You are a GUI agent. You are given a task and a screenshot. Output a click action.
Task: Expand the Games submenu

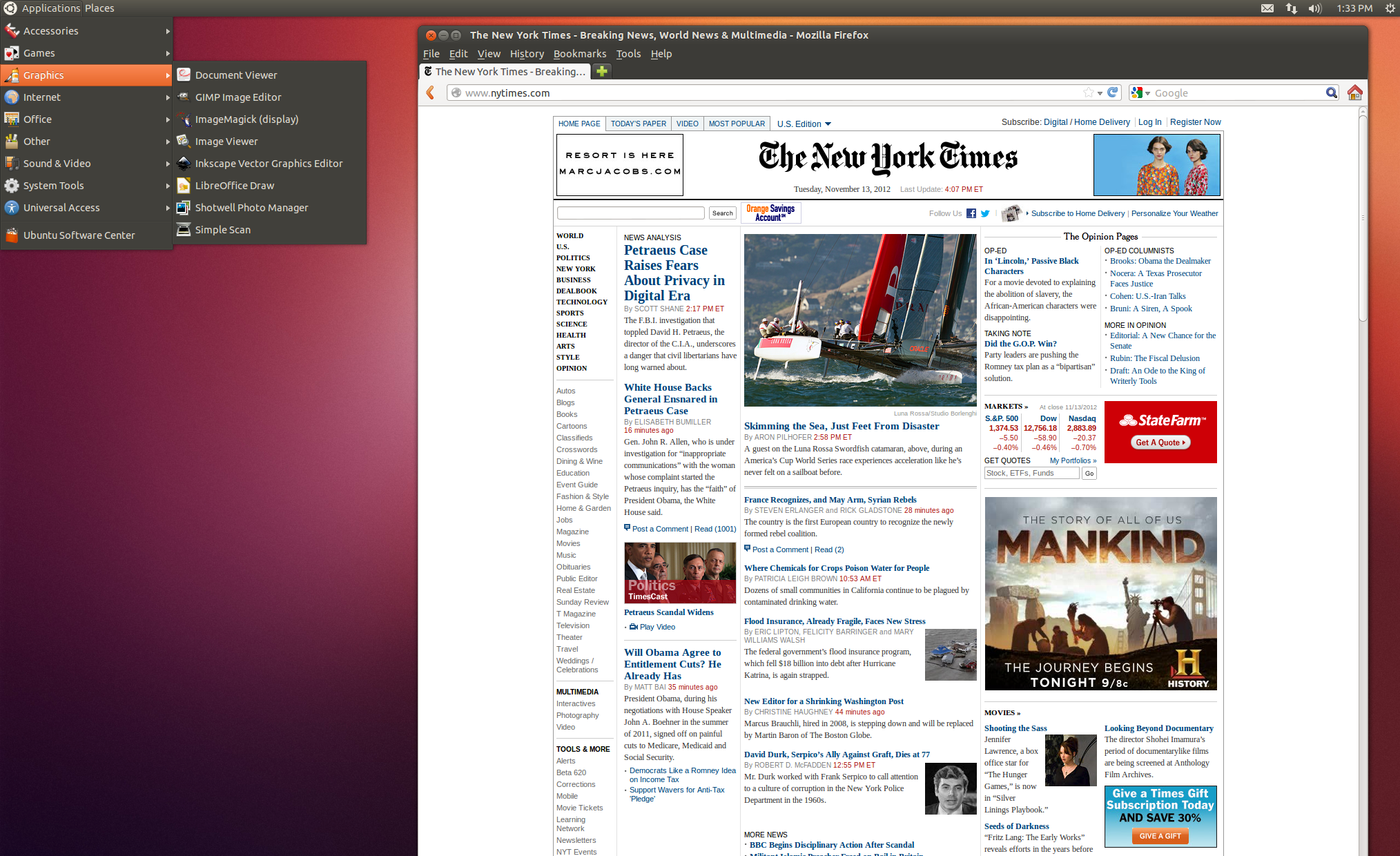tap(86, 53)
